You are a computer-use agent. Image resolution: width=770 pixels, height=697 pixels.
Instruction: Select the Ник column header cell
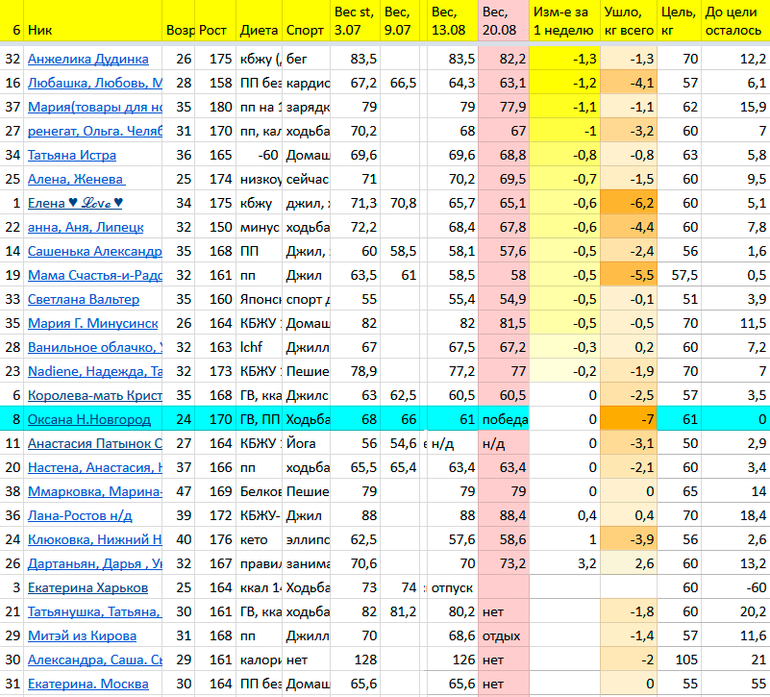point(93,21)
